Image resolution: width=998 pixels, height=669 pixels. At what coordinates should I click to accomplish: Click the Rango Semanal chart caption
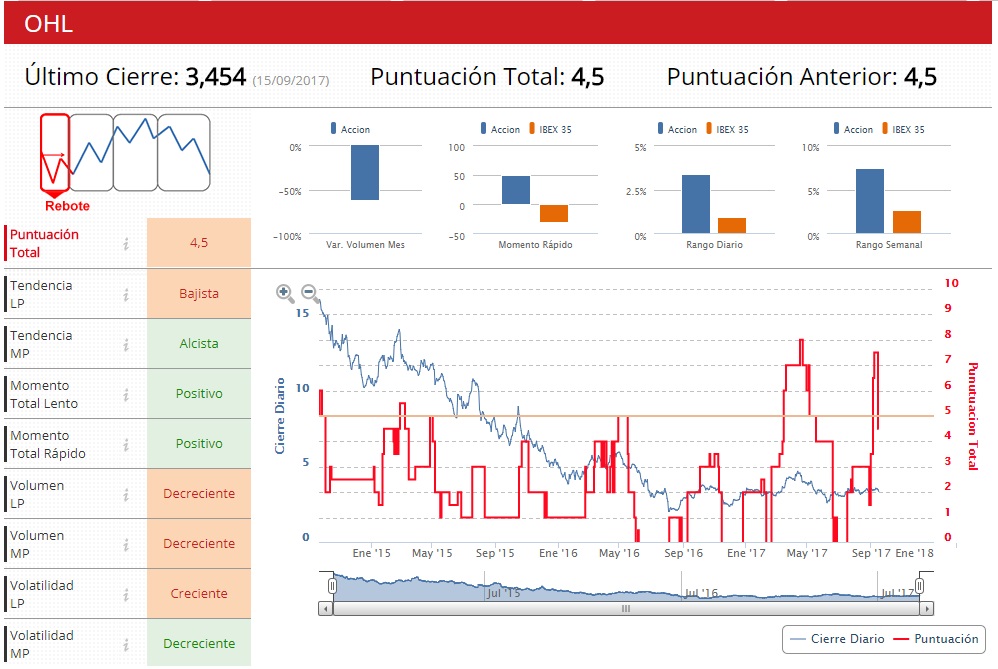pyautogui.click(x=889, y=244)
